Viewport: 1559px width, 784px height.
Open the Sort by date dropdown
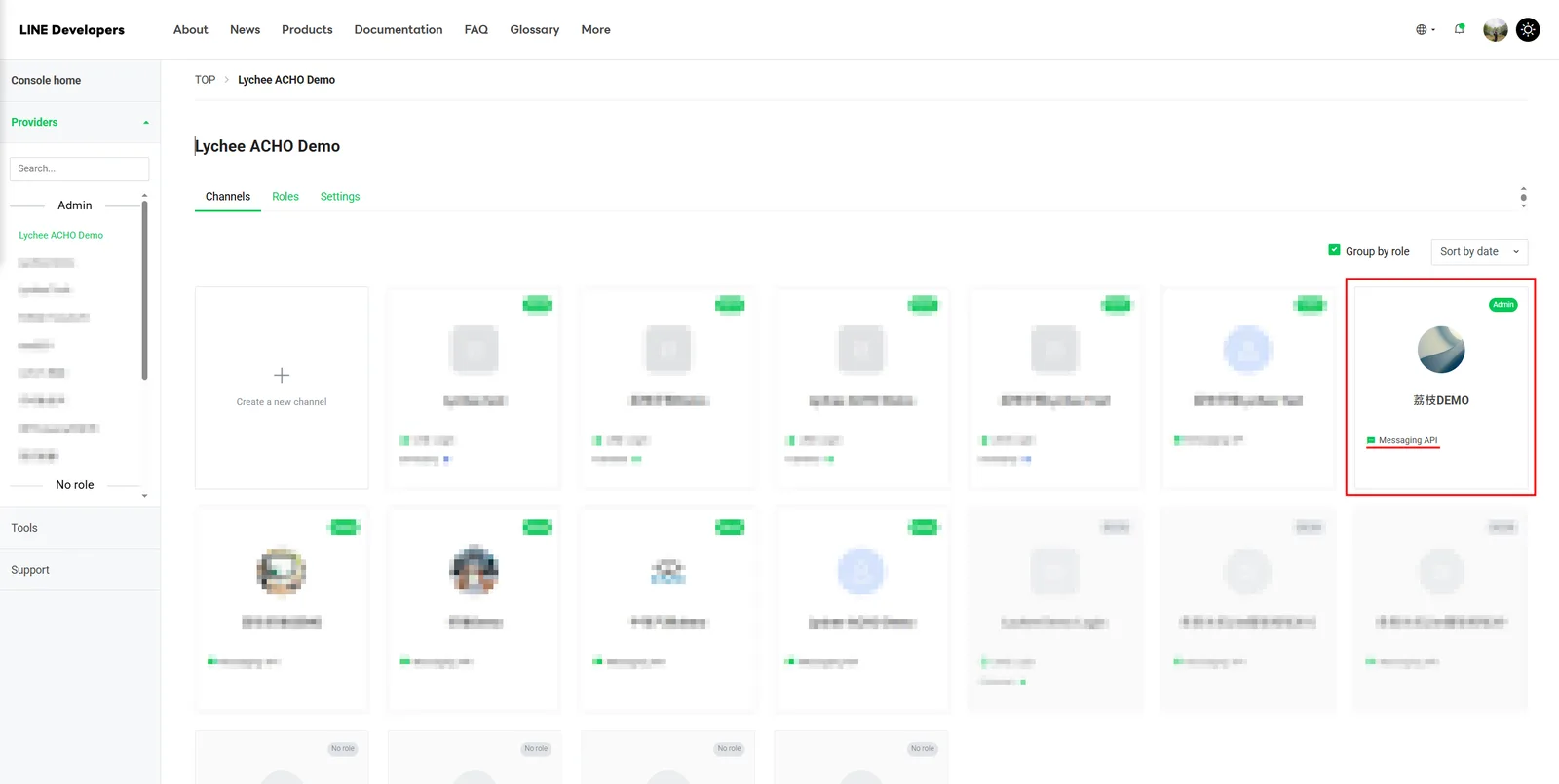coord(1479,251)
